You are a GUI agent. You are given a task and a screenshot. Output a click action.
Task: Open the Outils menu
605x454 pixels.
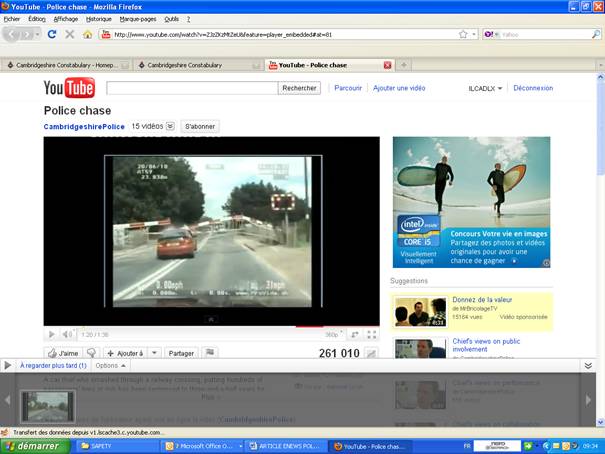(171, 19)
